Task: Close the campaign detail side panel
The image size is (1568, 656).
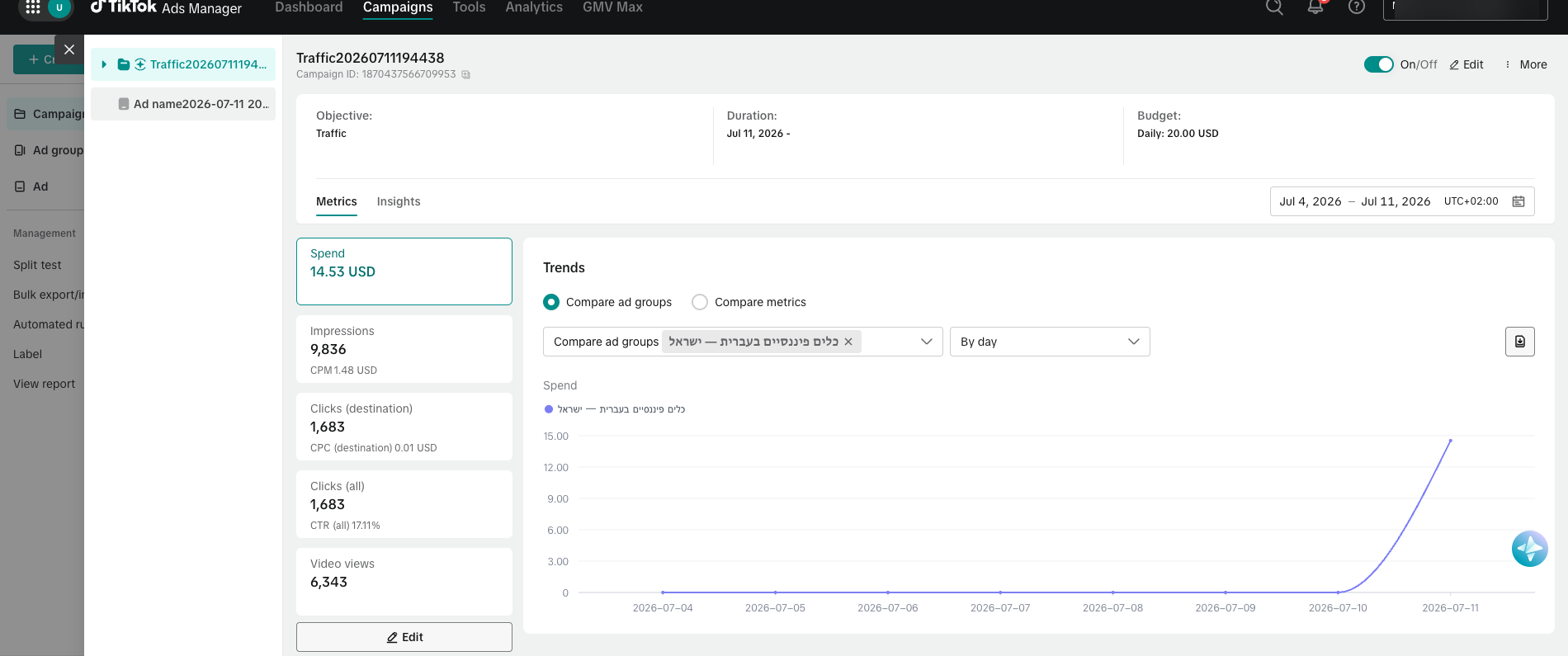Action: pyautogui.click(x=69, y=50)
